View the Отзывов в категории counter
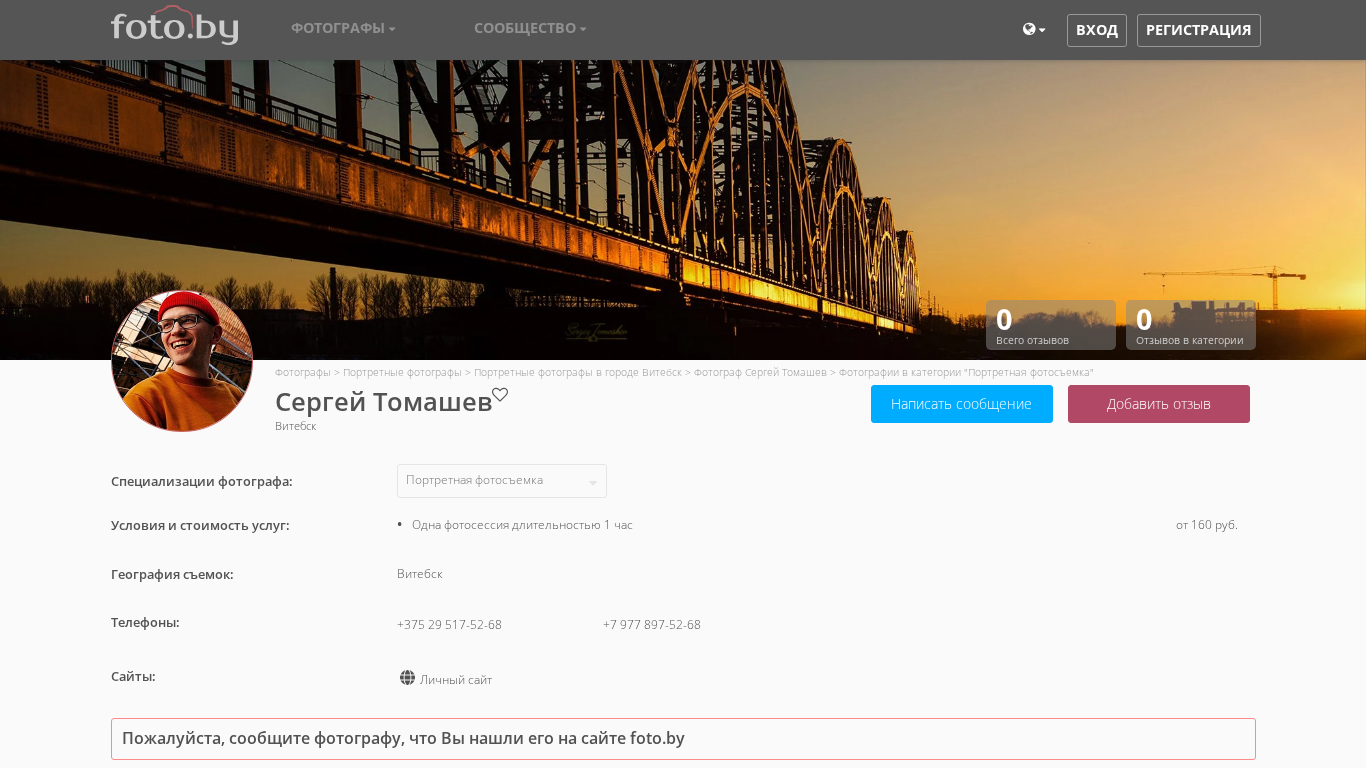 [1190, 325]
